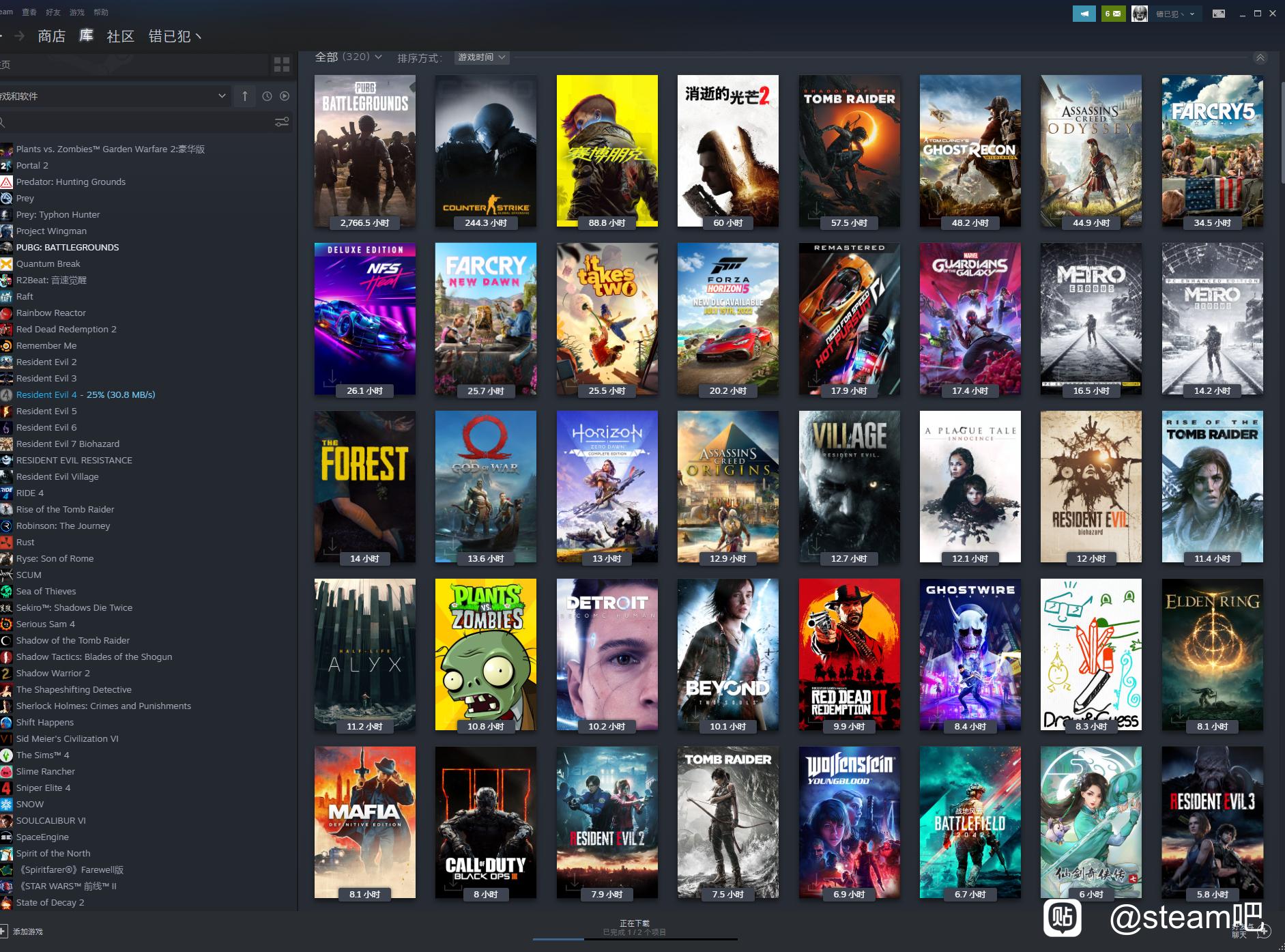Viewport: 1285px width, 952px height.
Task: Expand the username account dropdown top-right
Action: tap(1176, 14)
